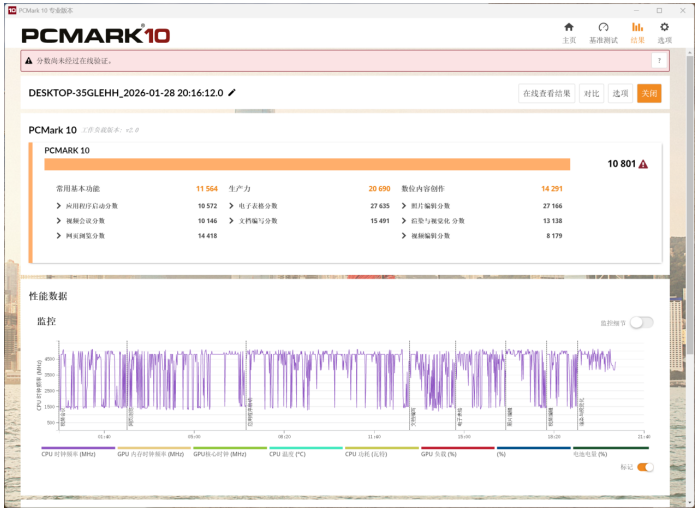Disable the markers (标记) toggle
Screen dimensions: 700x509
pyautogui.click(x=645, y=467)
